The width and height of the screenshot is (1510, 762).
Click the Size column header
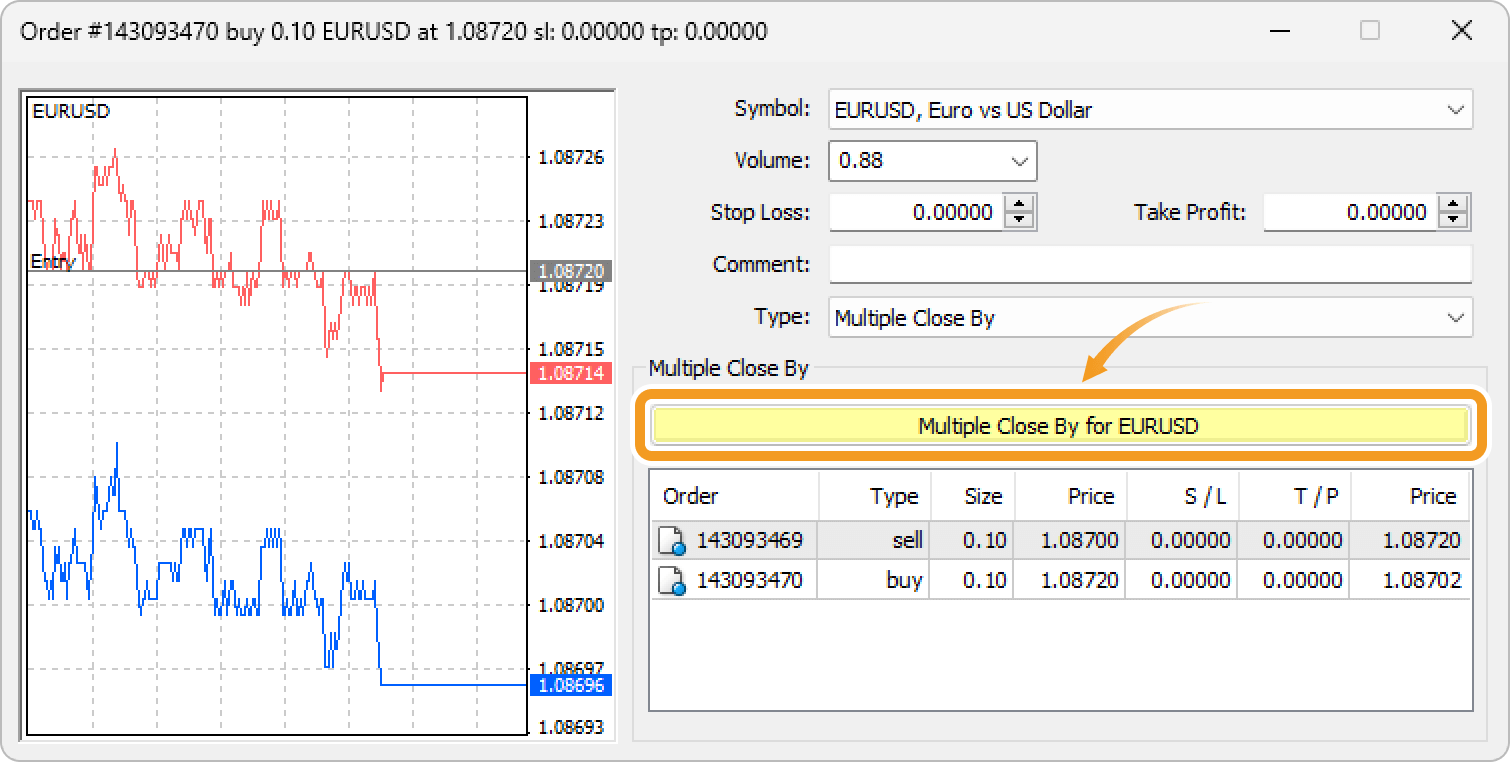pyautogui.click(x=972, y=496)
